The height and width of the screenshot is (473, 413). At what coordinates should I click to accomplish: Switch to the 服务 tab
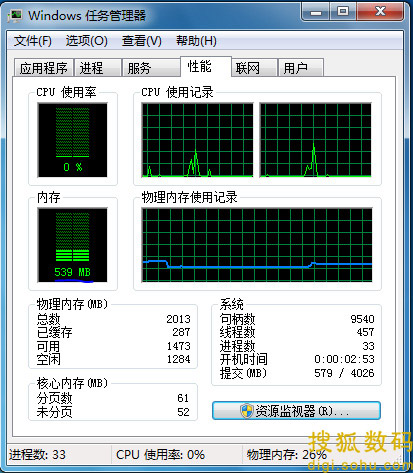[x=151, y=68]
